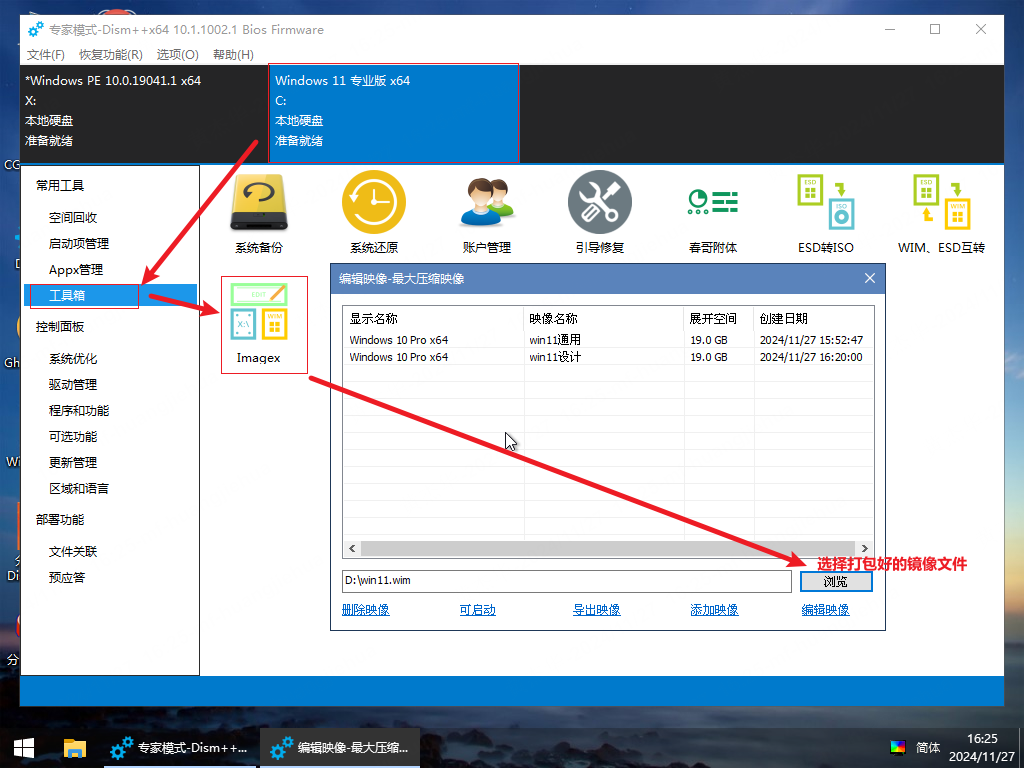1024x768 pixels.
Task: Select 可选功能 in the sidebar
Action: pyautogui.click(x=72, y=436)
